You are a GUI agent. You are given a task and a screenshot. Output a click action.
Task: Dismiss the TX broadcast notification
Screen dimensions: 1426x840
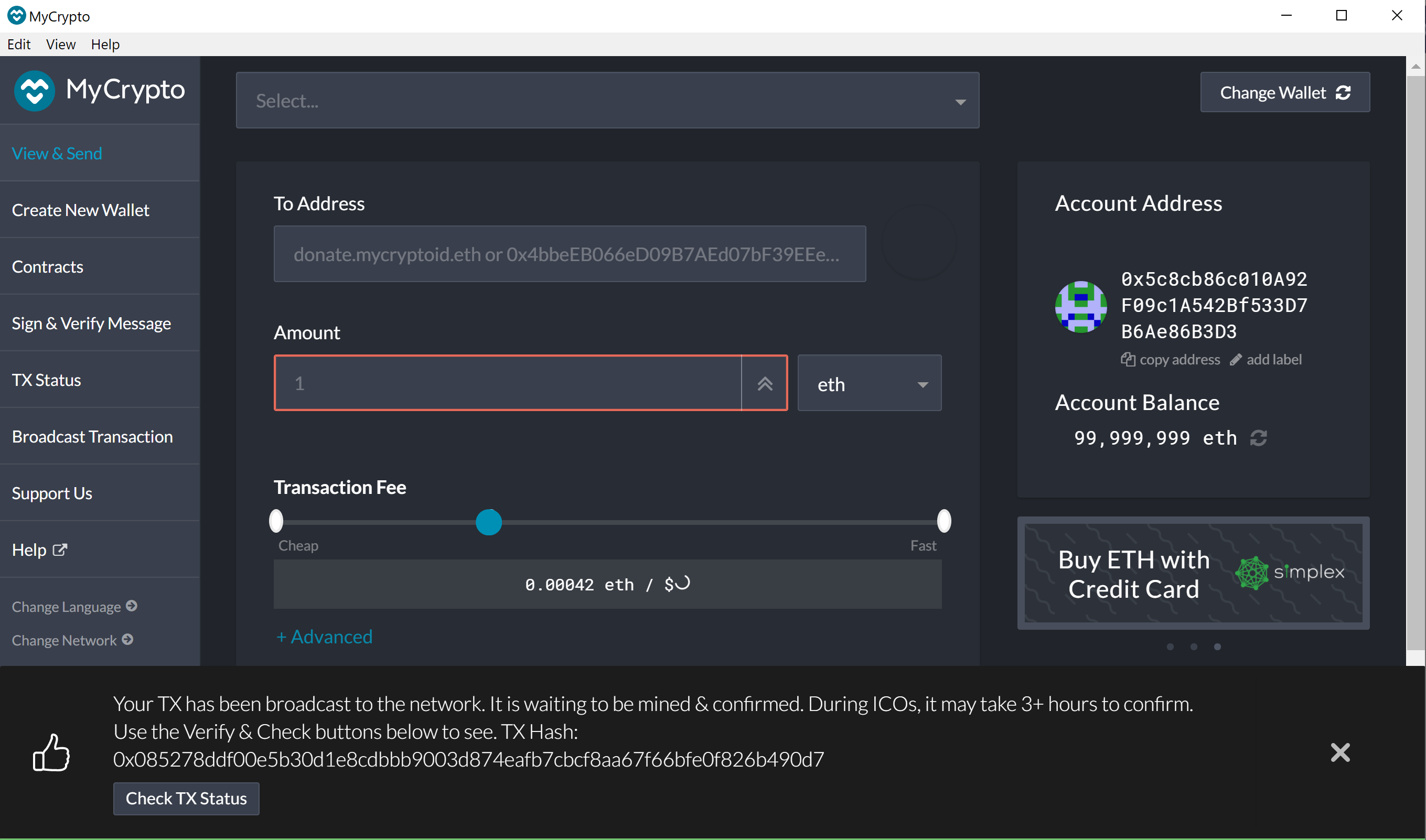[1340, 752]
